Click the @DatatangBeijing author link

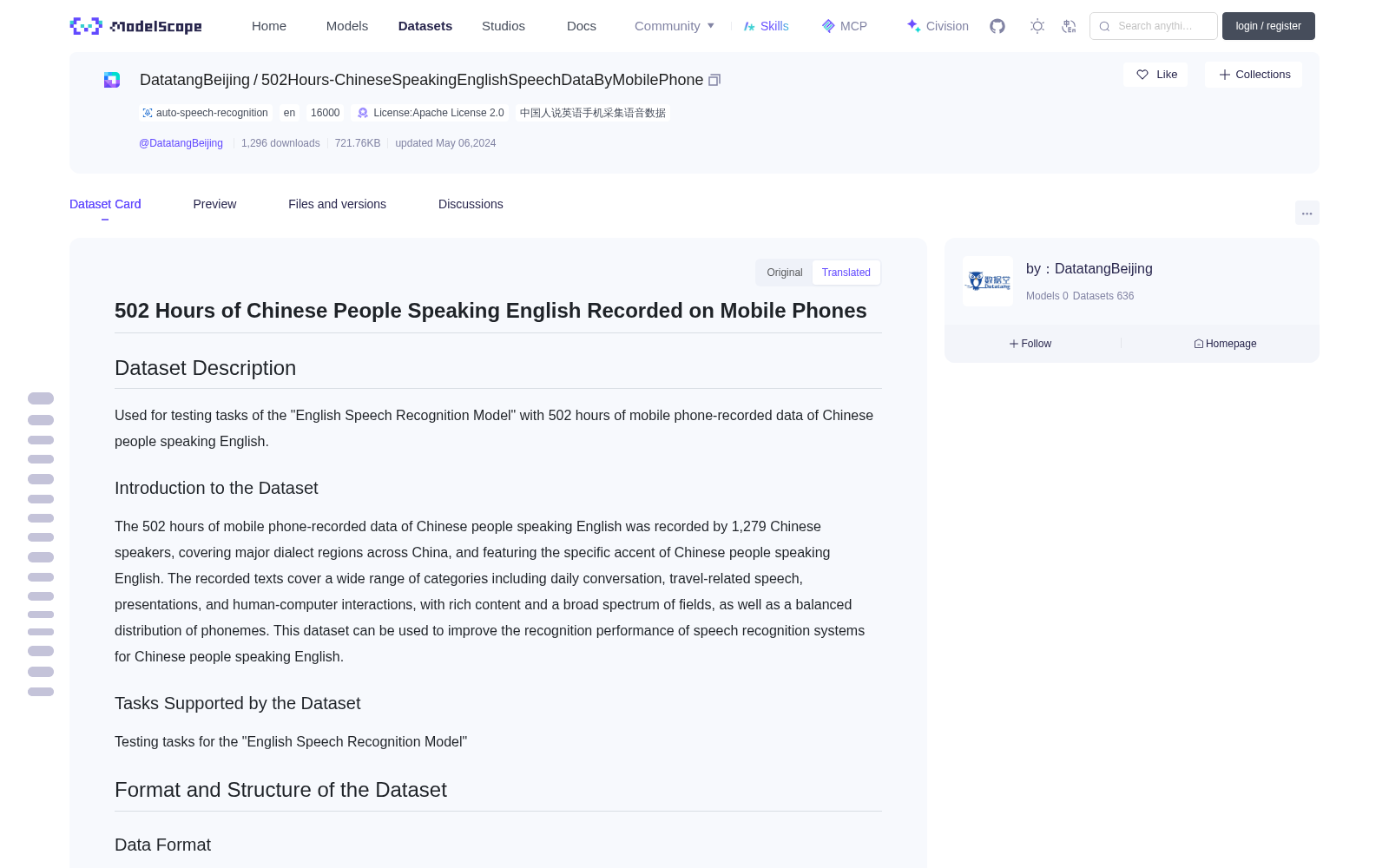pyautogui.click(x=181, y=143)
